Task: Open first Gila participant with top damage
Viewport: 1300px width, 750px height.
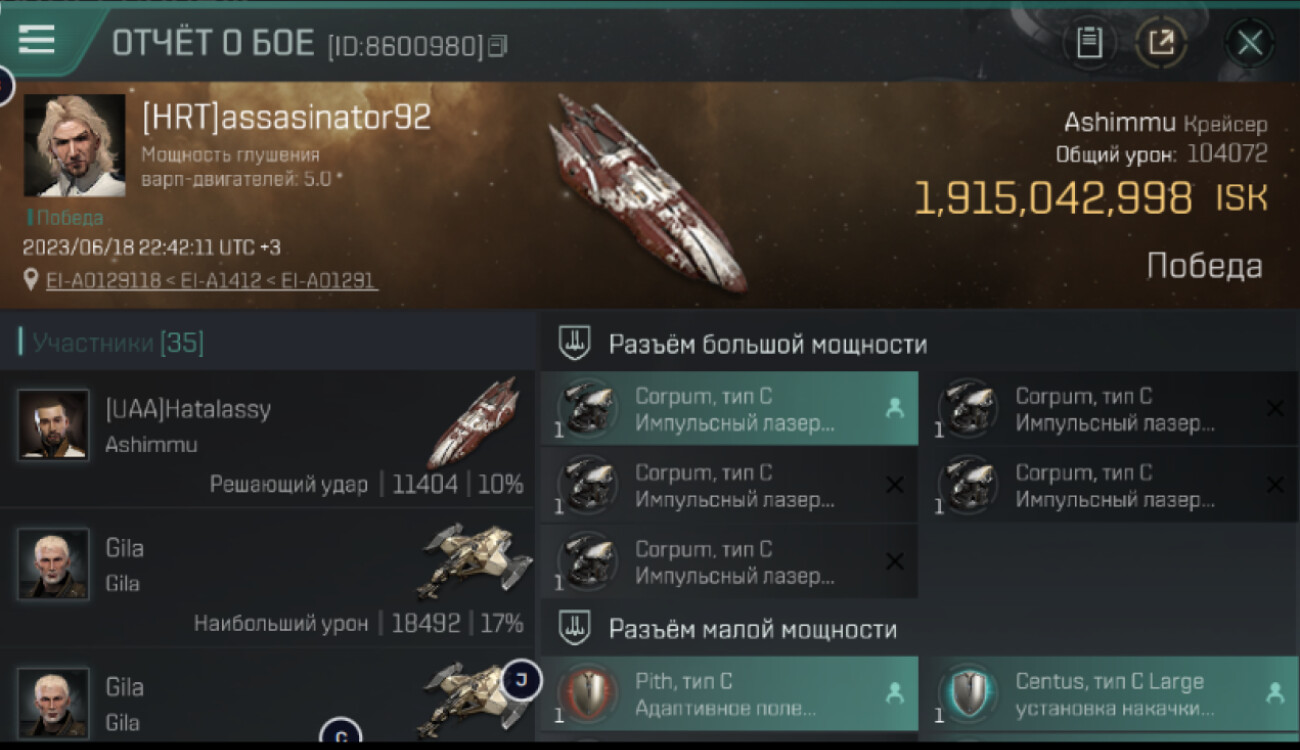Action: click(x=268, y=578)
